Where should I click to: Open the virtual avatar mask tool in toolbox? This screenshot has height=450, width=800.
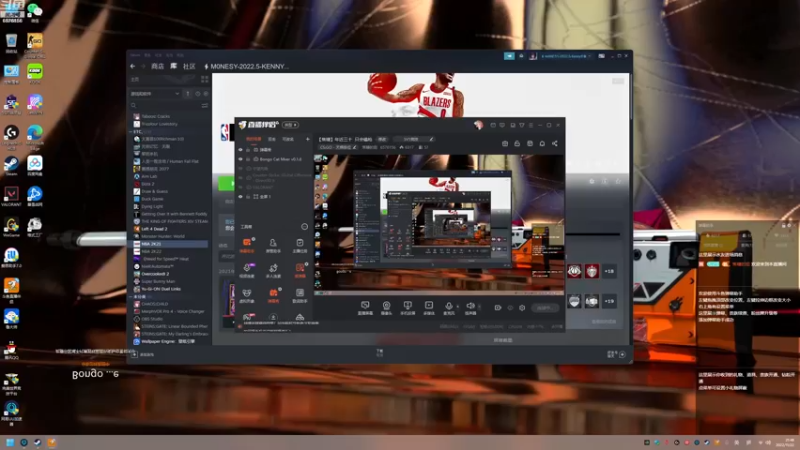click(247, 295)
